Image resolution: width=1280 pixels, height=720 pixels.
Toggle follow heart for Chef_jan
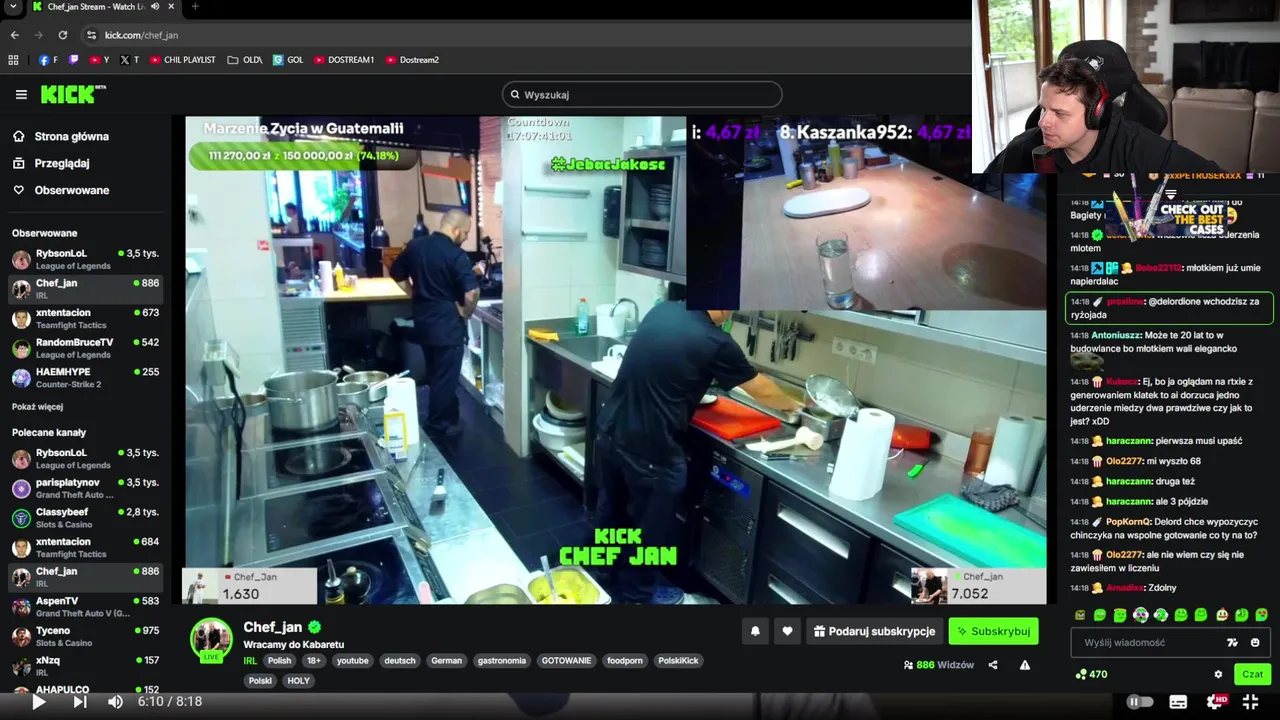coord(787,631)
